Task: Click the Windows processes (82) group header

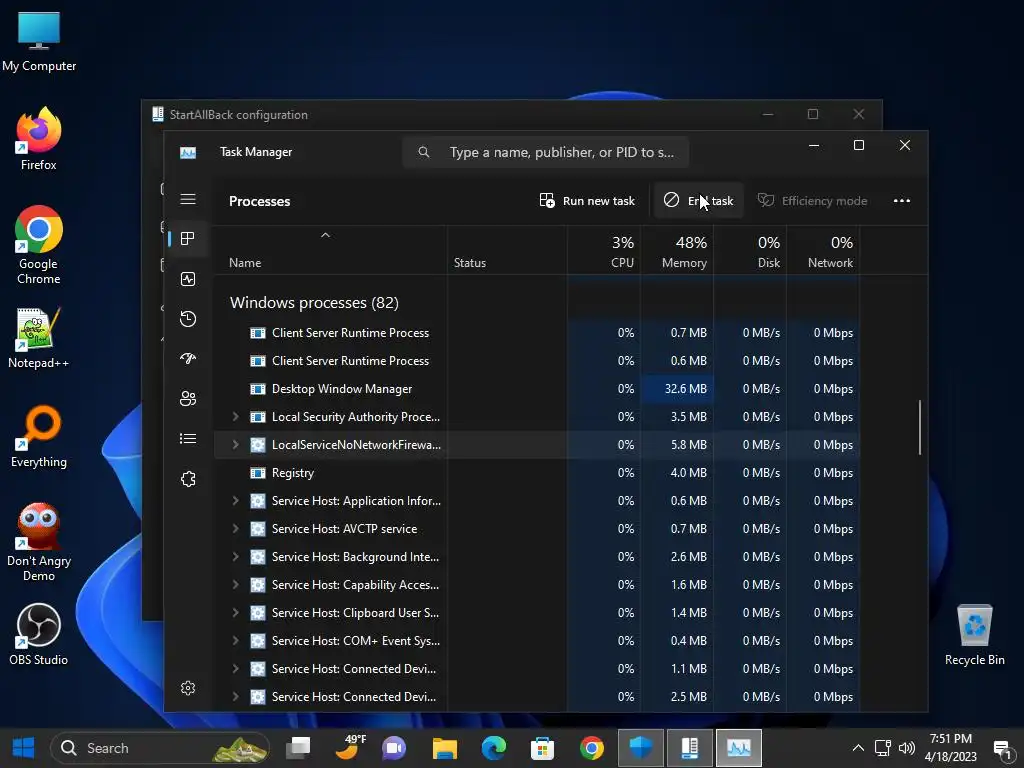Action: tap(314, 302)
